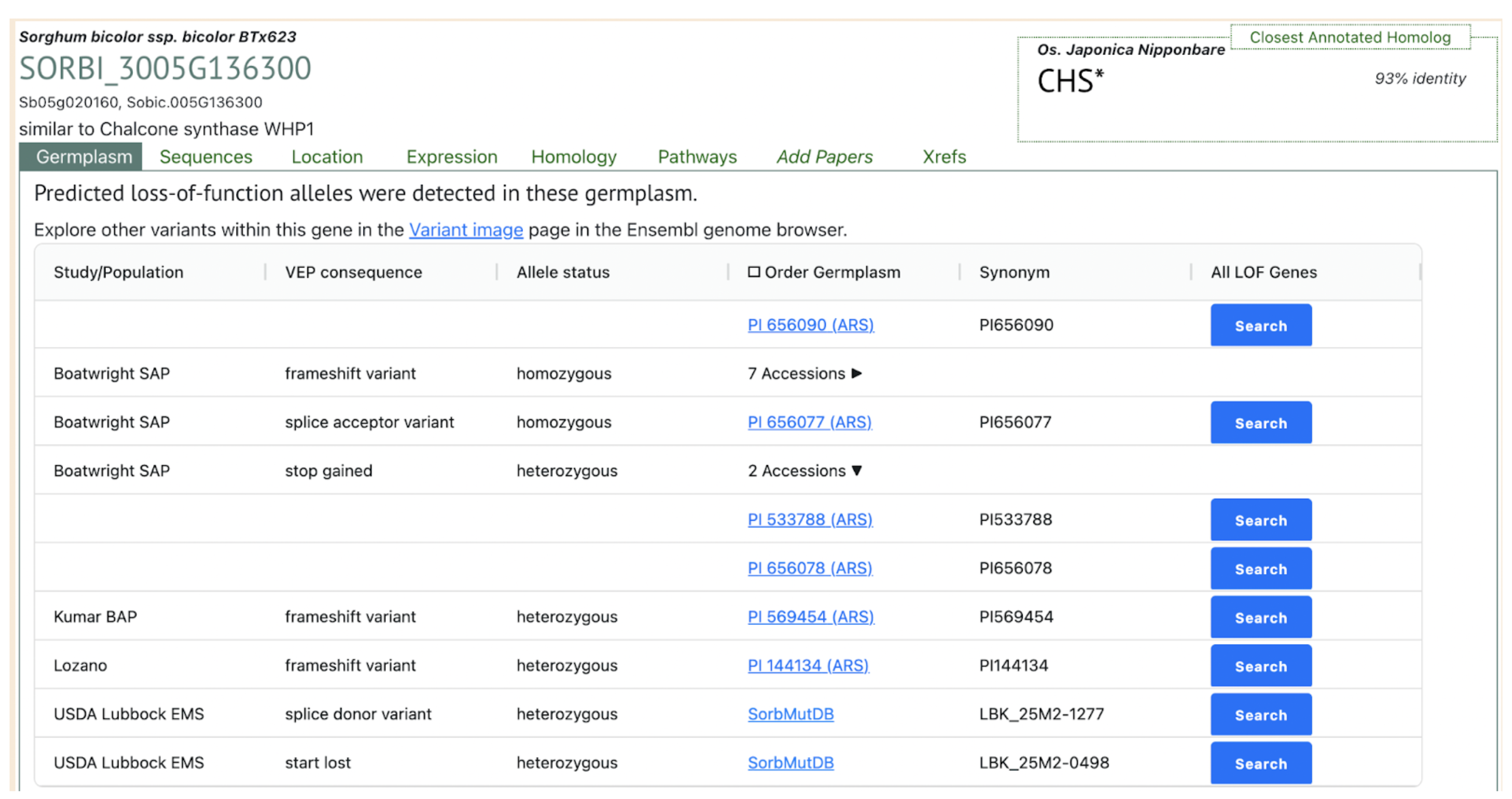
Task: Click the Os. Japonica Nipponbare species label
Action: click(x=1130, y=50)
